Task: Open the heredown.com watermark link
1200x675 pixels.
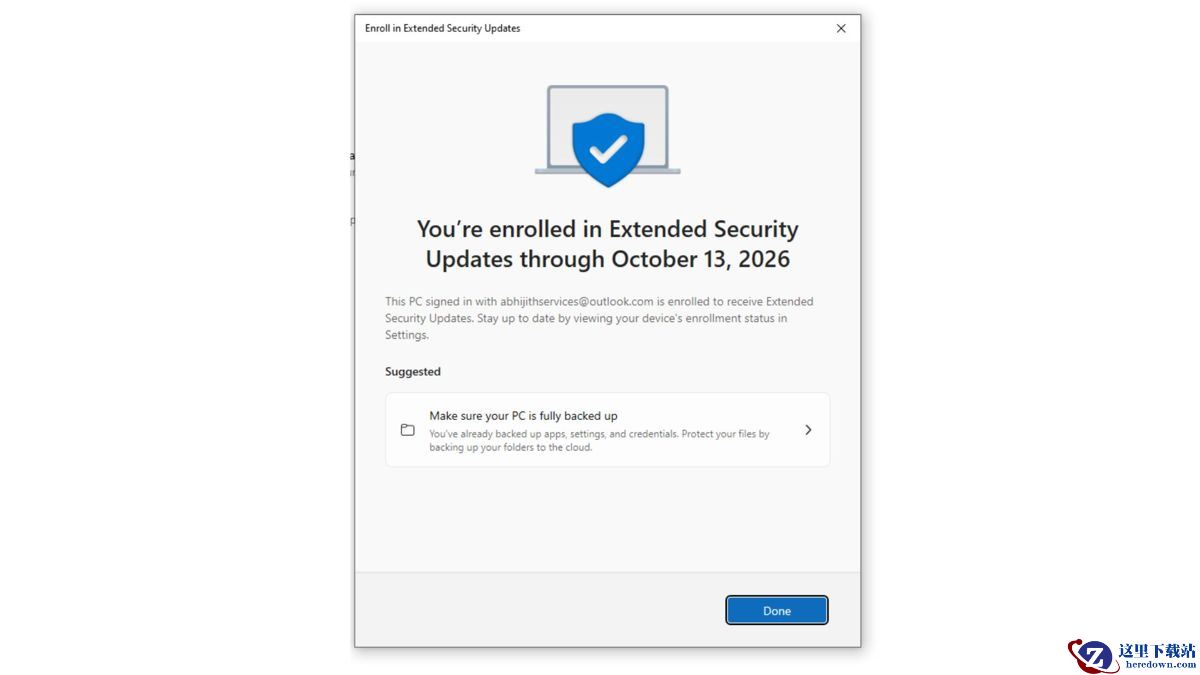Action: [1160, 664]
